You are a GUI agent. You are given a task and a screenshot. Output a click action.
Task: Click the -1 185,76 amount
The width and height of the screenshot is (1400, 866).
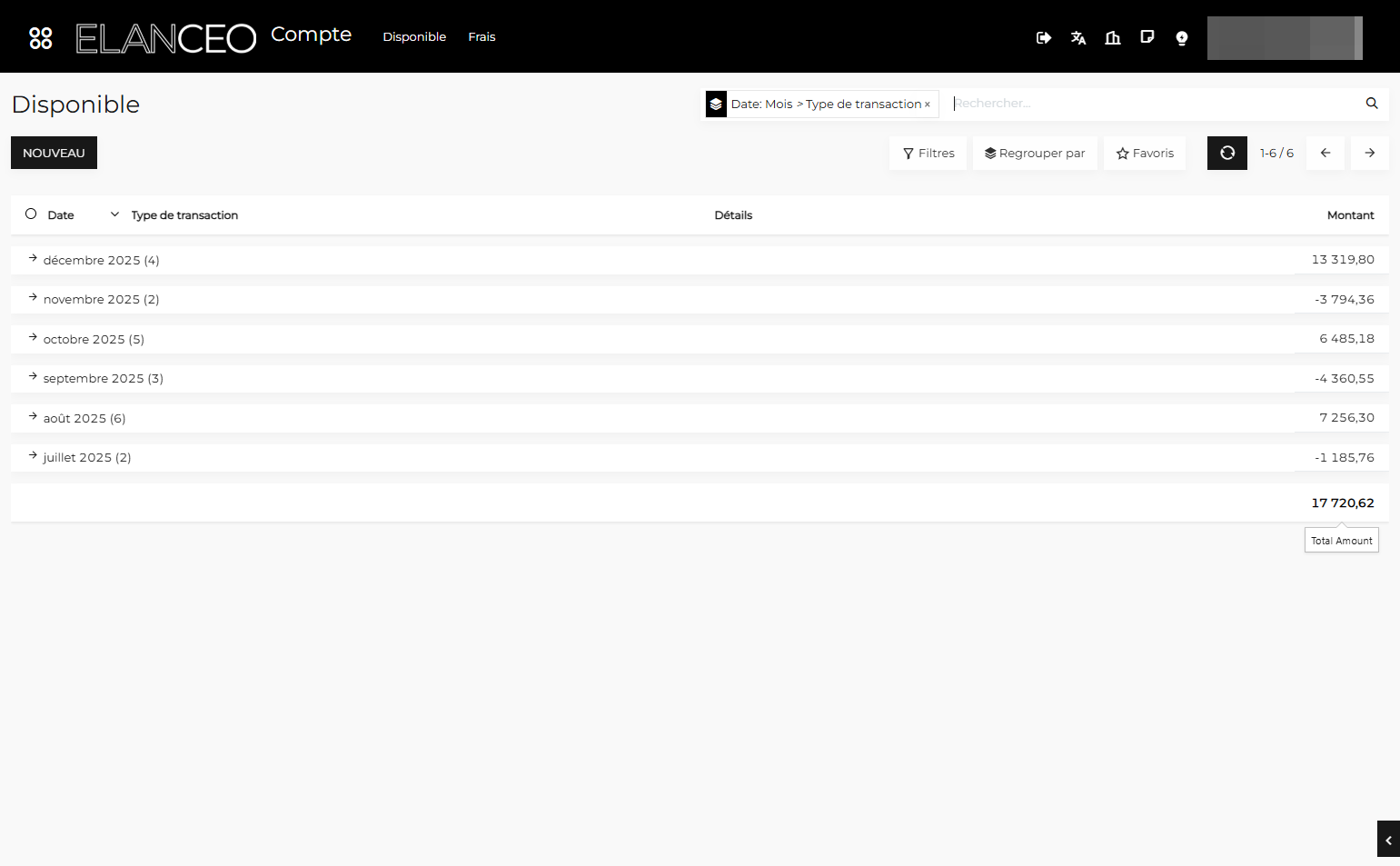pos(1345,457)
